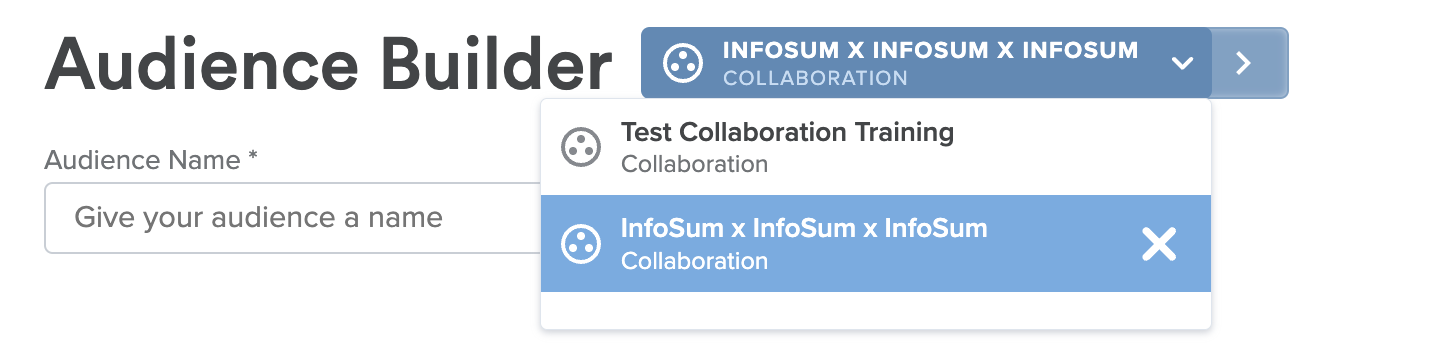
Task: Click the icon beside InfoSum x InfoSum x InfoSum option
Action: click(x=581, y=244)
